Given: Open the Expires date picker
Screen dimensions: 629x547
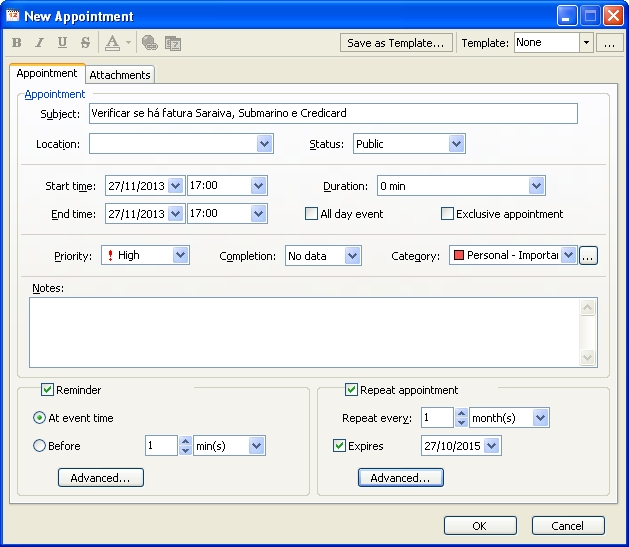Looking at the screenshot, I should point(491,446).
